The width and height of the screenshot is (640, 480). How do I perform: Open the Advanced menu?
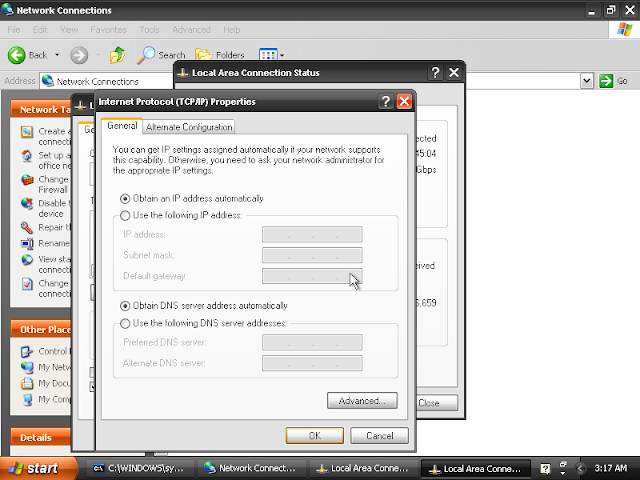click(191, 30)
